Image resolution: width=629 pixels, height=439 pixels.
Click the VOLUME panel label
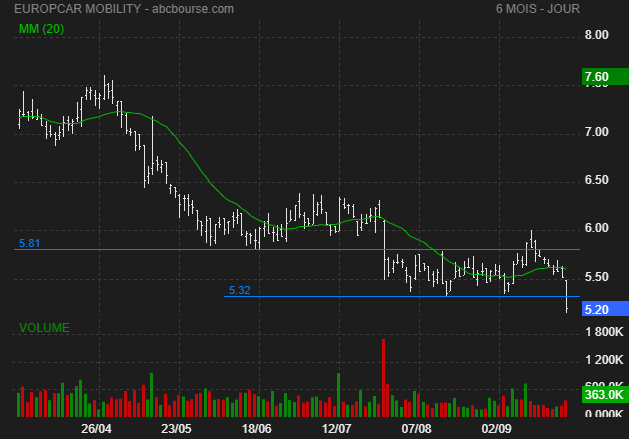coord(44,328)
